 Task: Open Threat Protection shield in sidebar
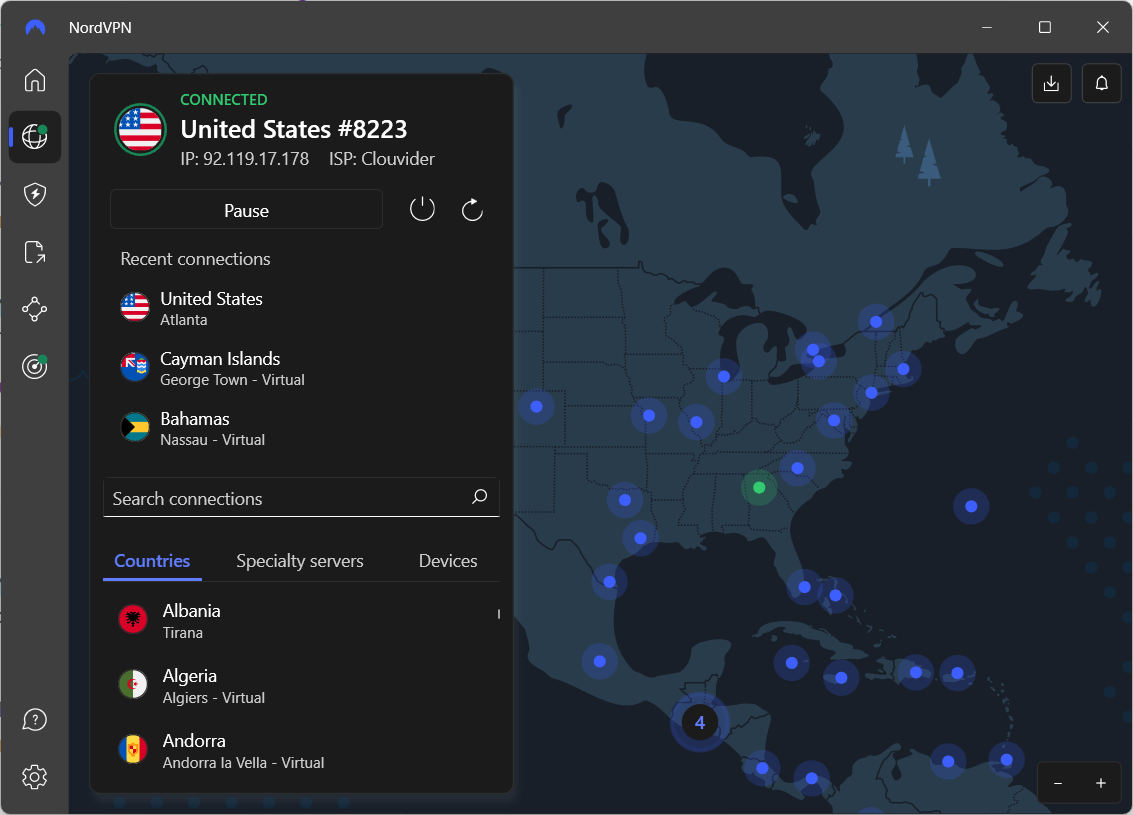coord(35,194)
